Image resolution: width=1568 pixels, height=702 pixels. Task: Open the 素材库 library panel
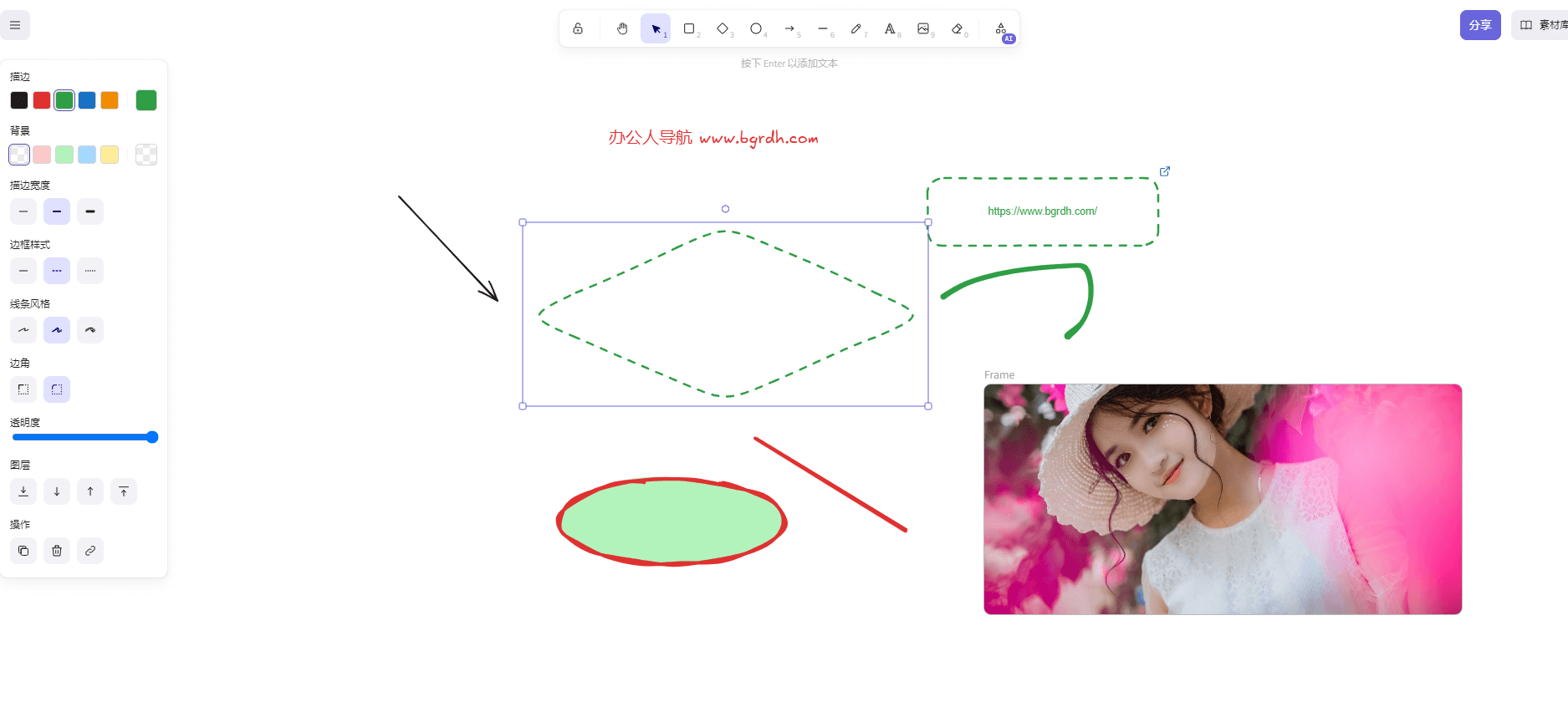[1542, 25]
